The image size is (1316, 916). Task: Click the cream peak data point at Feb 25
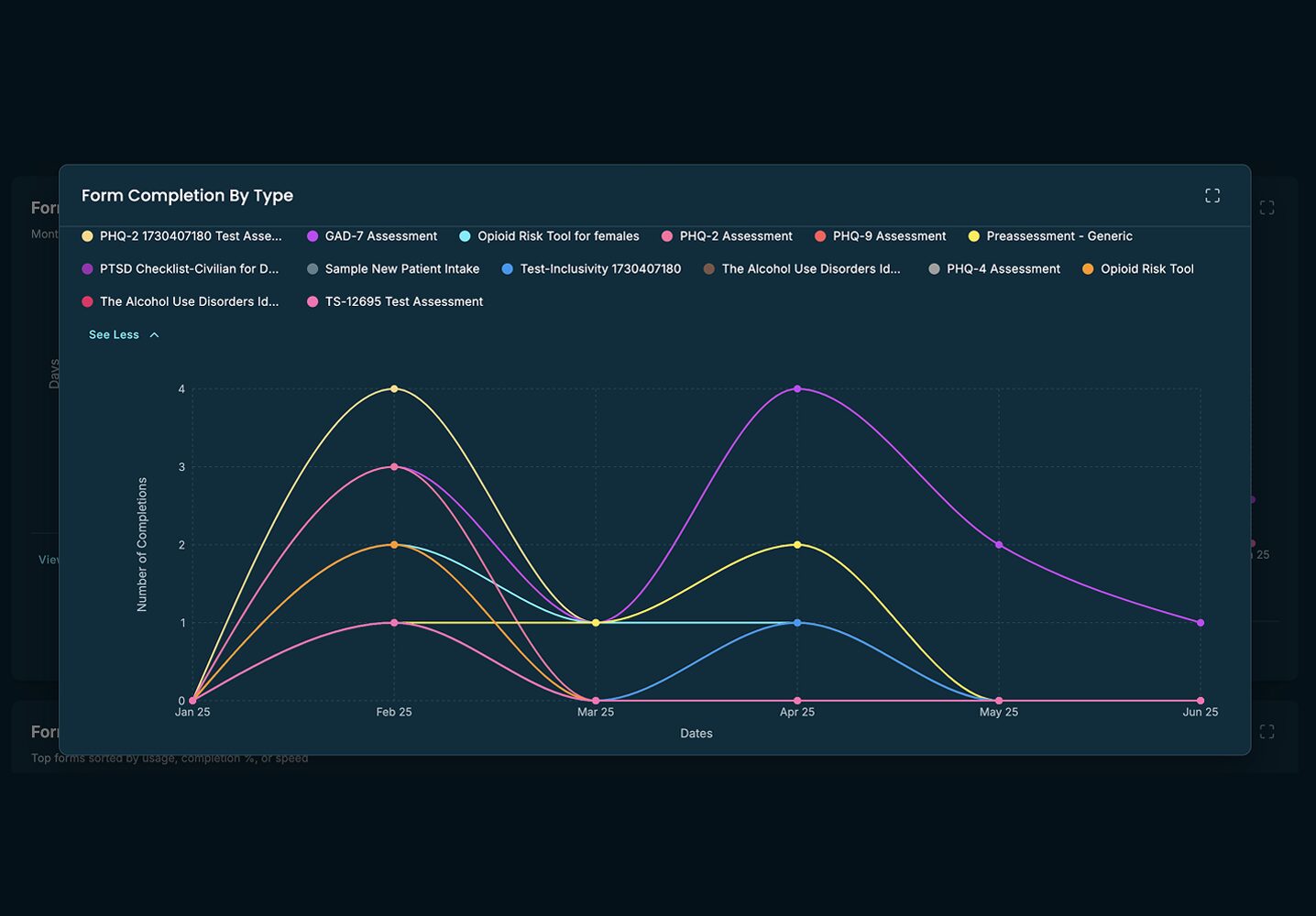(394, 389)
